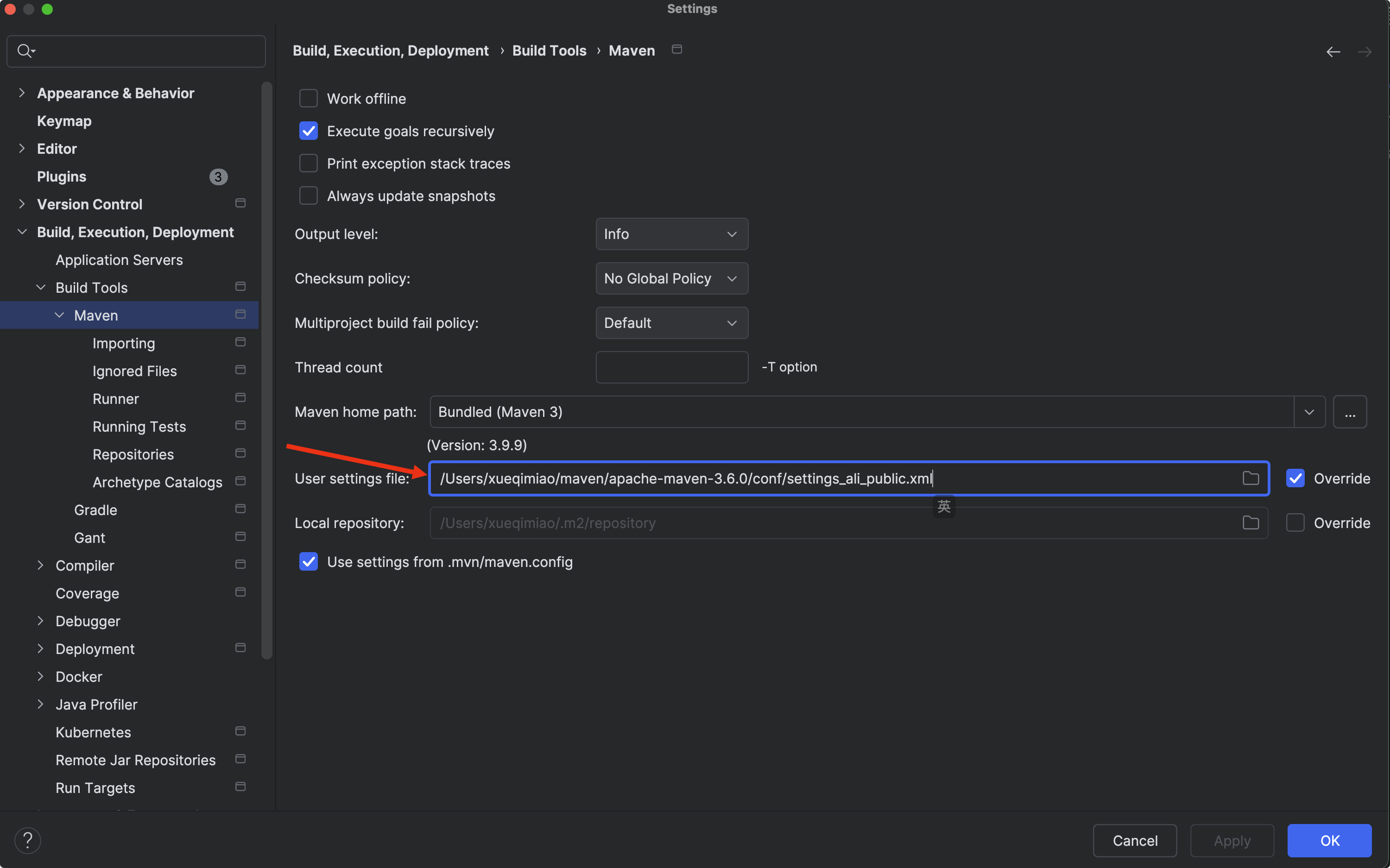Click the folder icon in User settings file field
This screenshot has width=1390, height=868.
(1250, 478)
